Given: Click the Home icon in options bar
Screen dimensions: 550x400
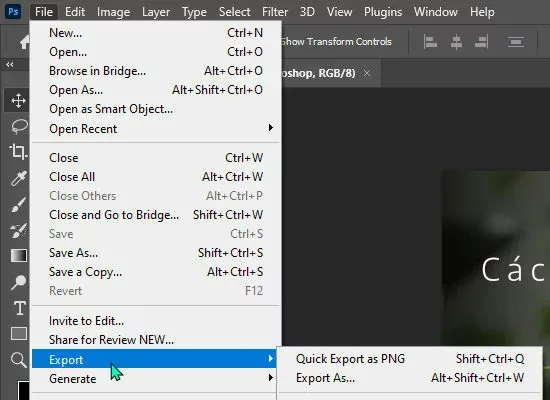Looking at the screenshot, I should coord(25,42).
